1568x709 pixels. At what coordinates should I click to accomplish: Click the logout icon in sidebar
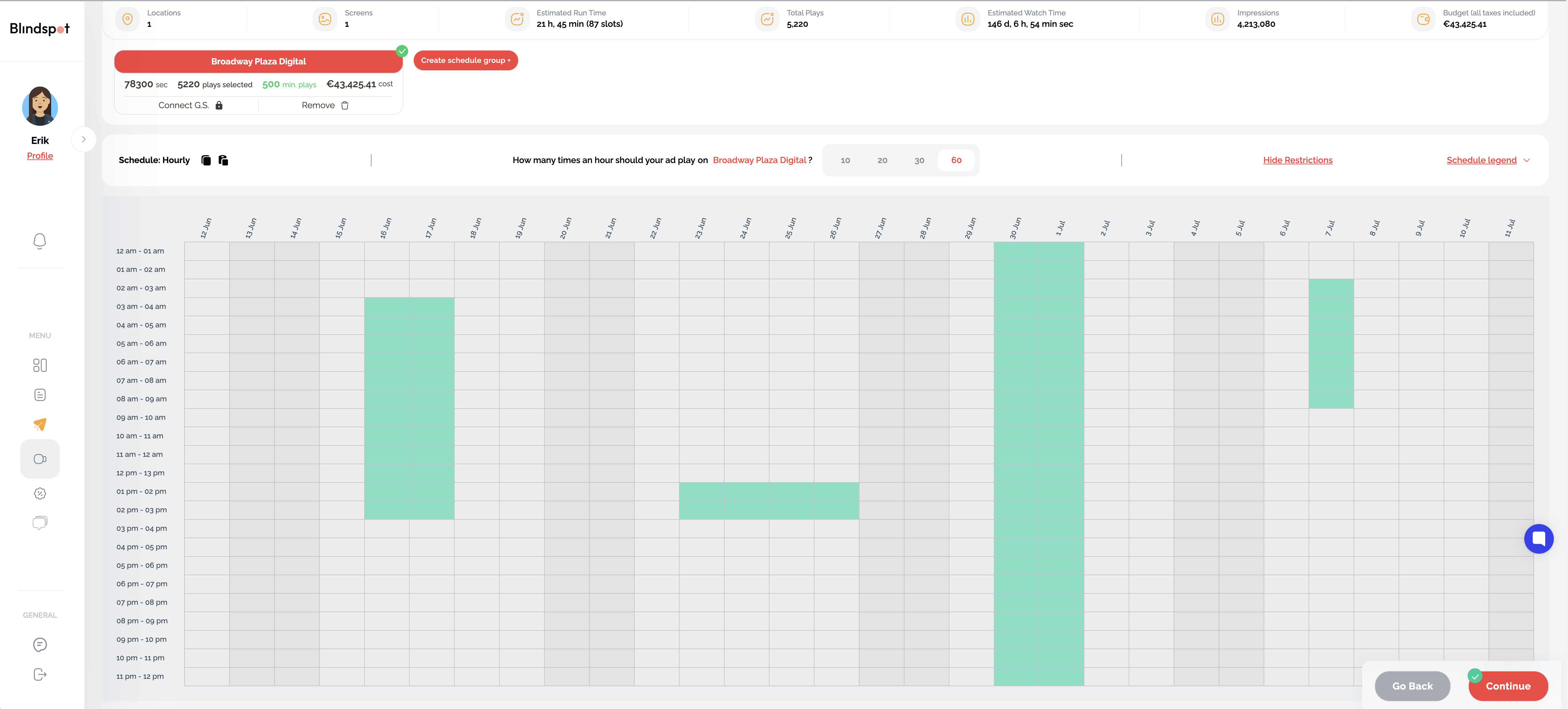(39, 674)
